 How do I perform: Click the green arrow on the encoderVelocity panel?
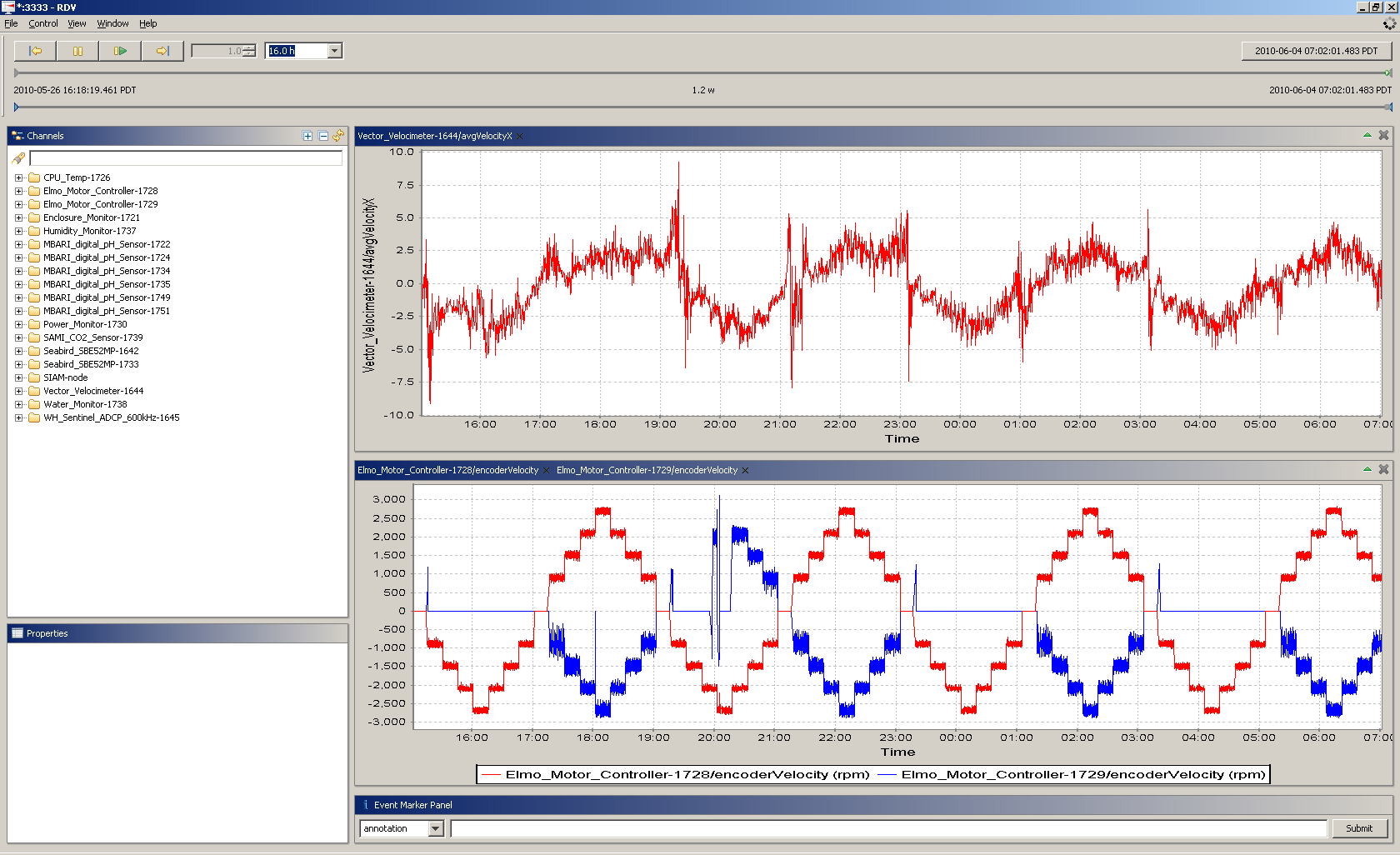coord(1367,469)
